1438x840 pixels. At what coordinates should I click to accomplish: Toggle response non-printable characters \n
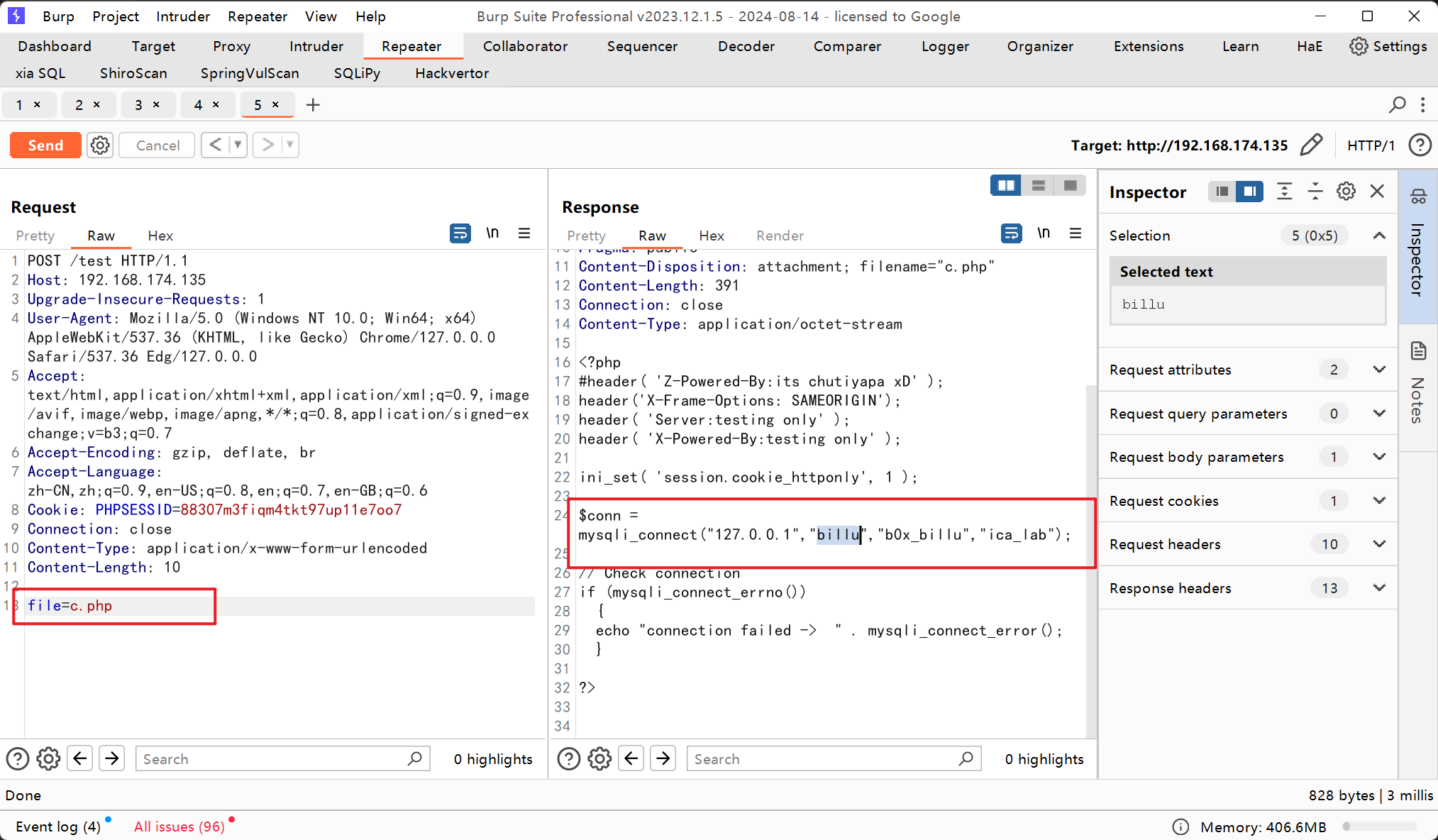pos(1044,233)
